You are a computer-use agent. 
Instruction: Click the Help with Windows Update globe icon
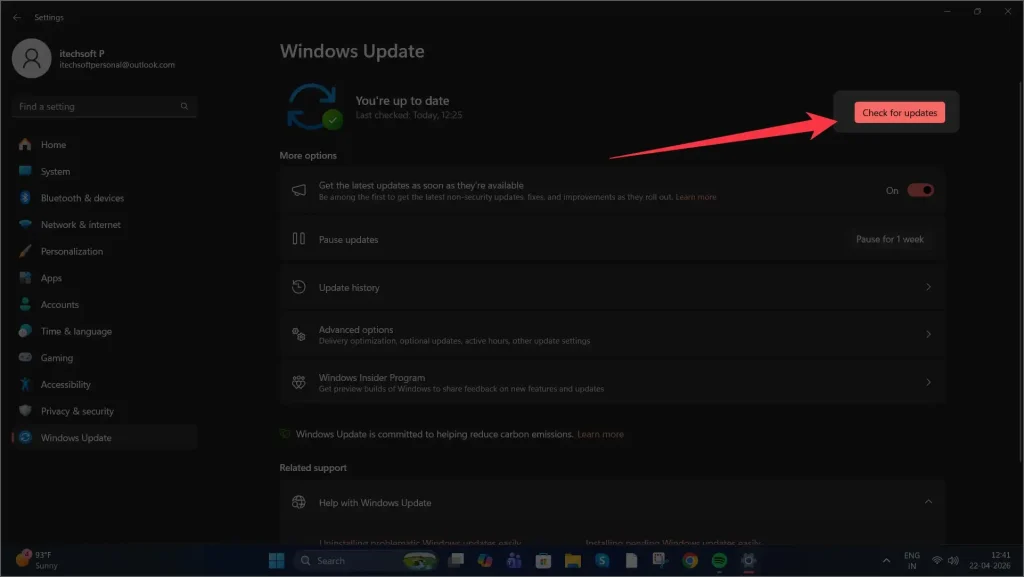pyautogui.click(x=298, y=502)
